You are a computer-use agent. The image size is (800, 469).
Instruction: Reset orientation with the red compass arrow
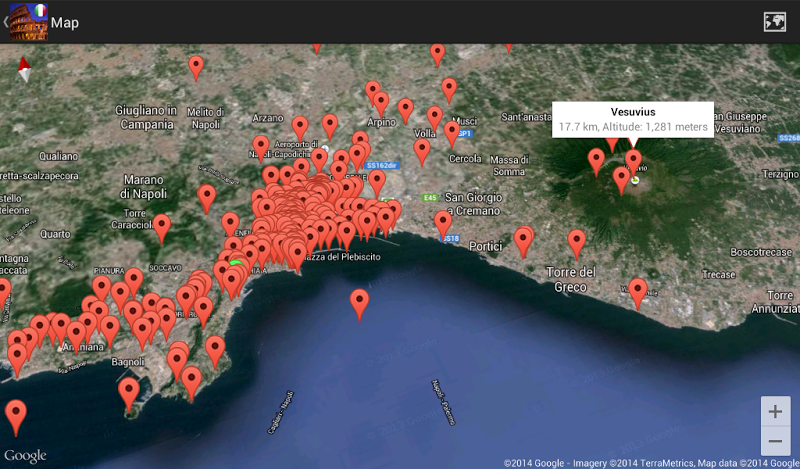pyautogui.click(x=24, y=69)
